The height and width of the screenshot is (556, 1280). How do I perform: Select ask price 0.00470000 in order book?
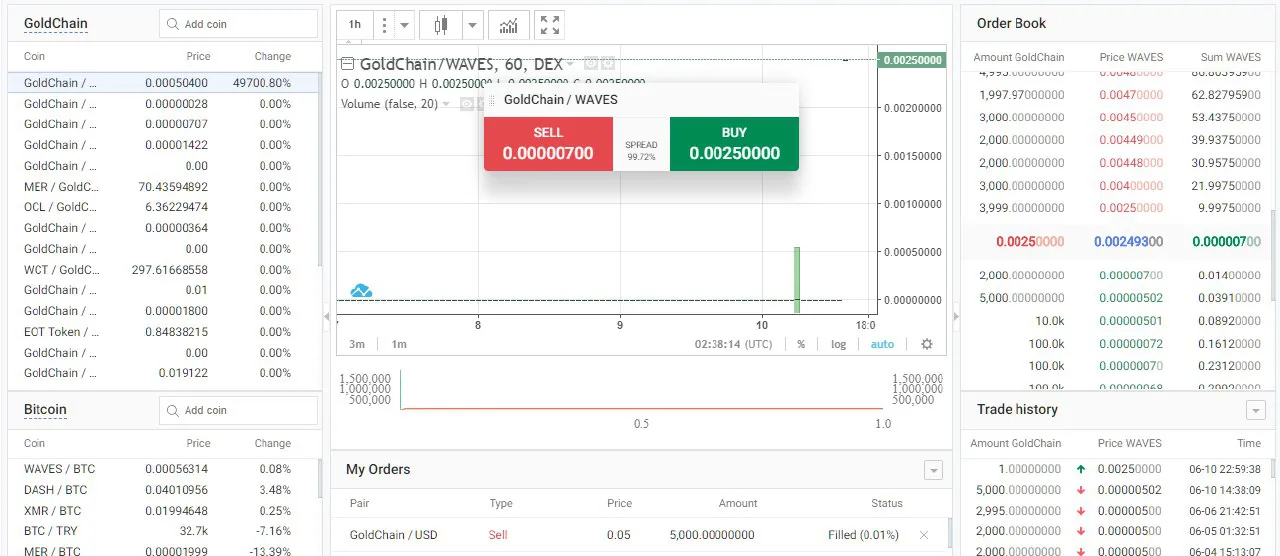1131,94
